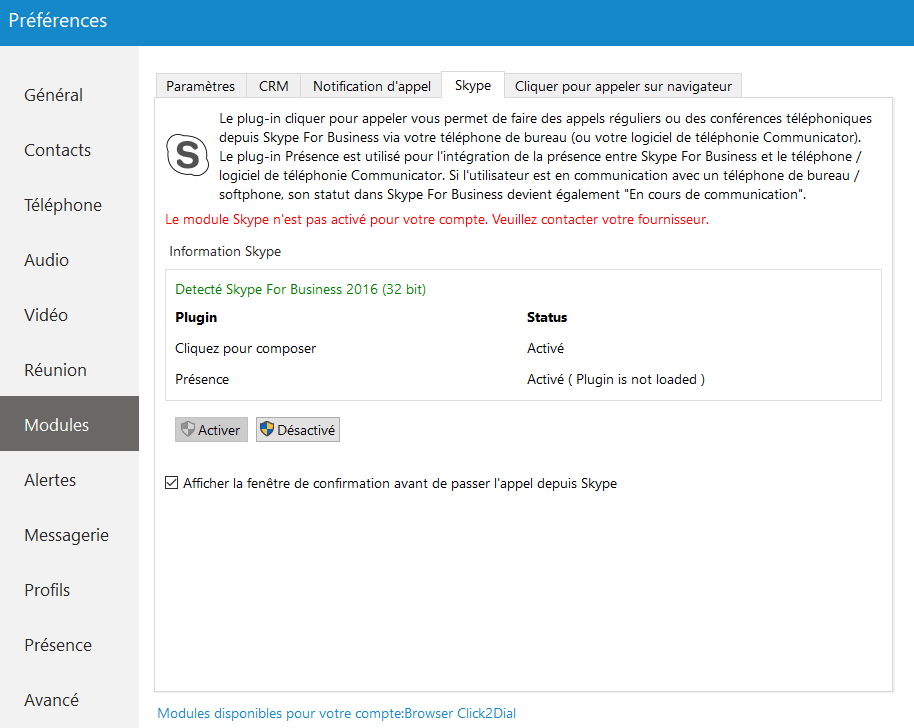Click the red Skype module not activated message

437,220
